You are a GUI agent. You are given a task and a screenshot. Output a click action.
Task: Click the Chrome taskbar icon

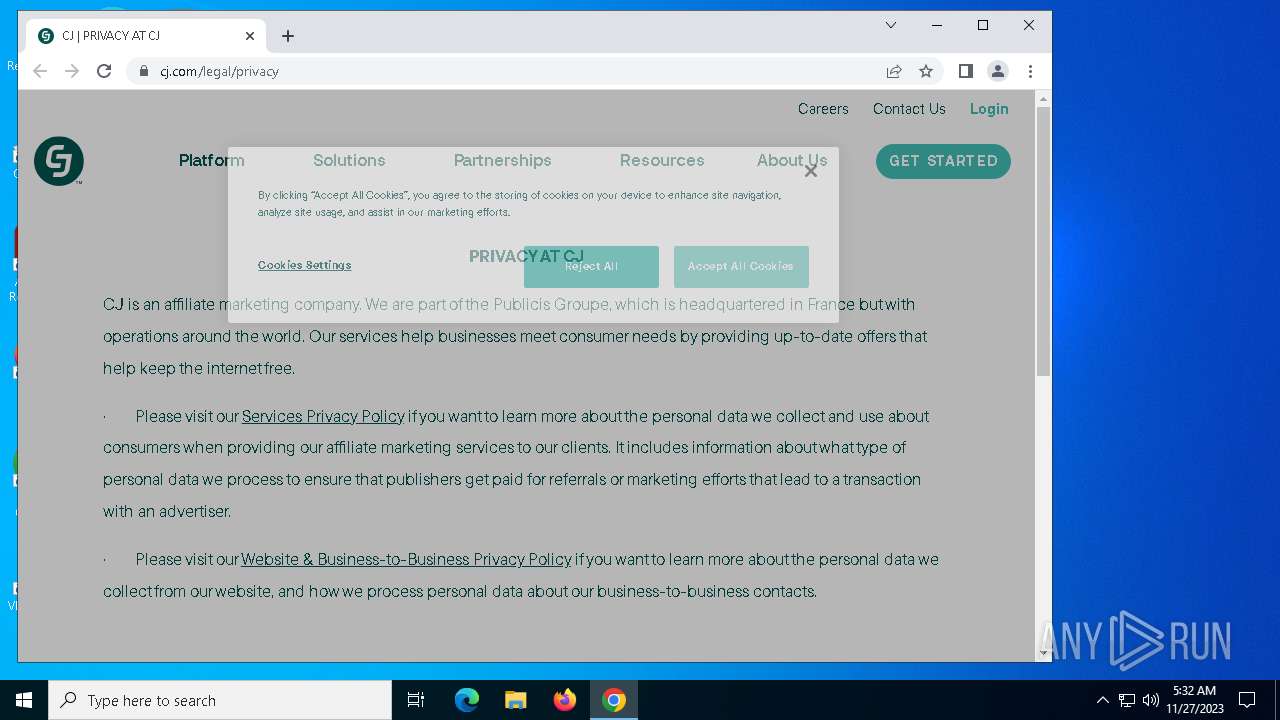click(614, 700)
